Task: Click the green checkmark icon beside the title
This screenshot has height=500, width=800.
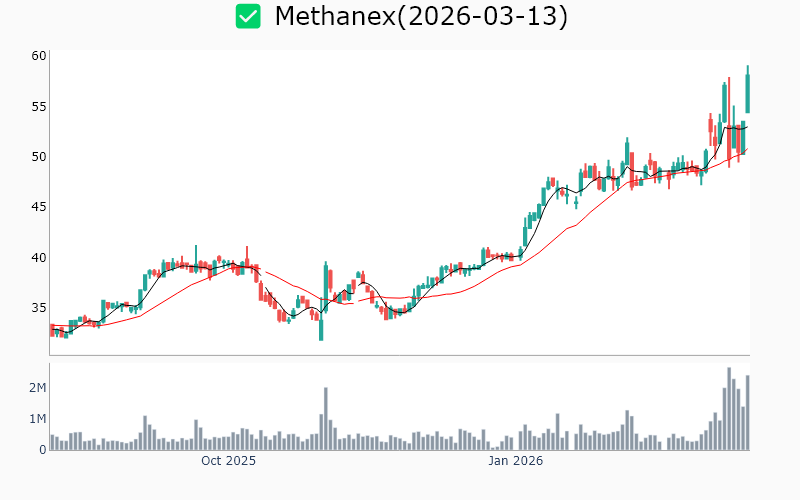Action: coord(248,16)
